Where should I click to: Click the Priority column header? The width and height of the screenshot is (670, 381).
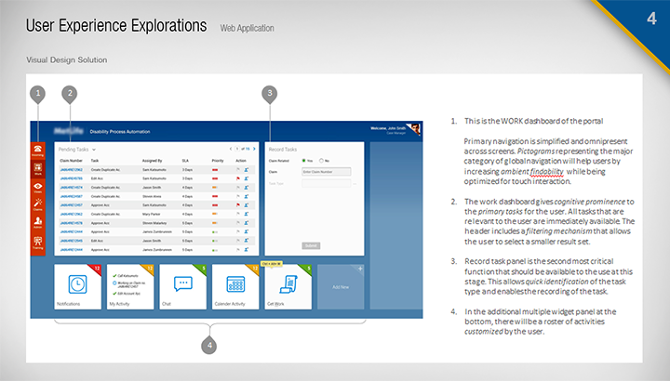(217, 161)
